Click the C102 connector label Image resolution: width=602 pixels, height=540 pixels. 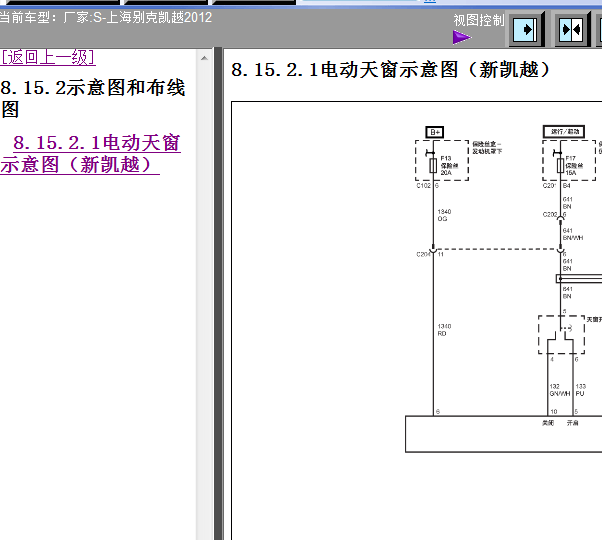pos(423,186)
